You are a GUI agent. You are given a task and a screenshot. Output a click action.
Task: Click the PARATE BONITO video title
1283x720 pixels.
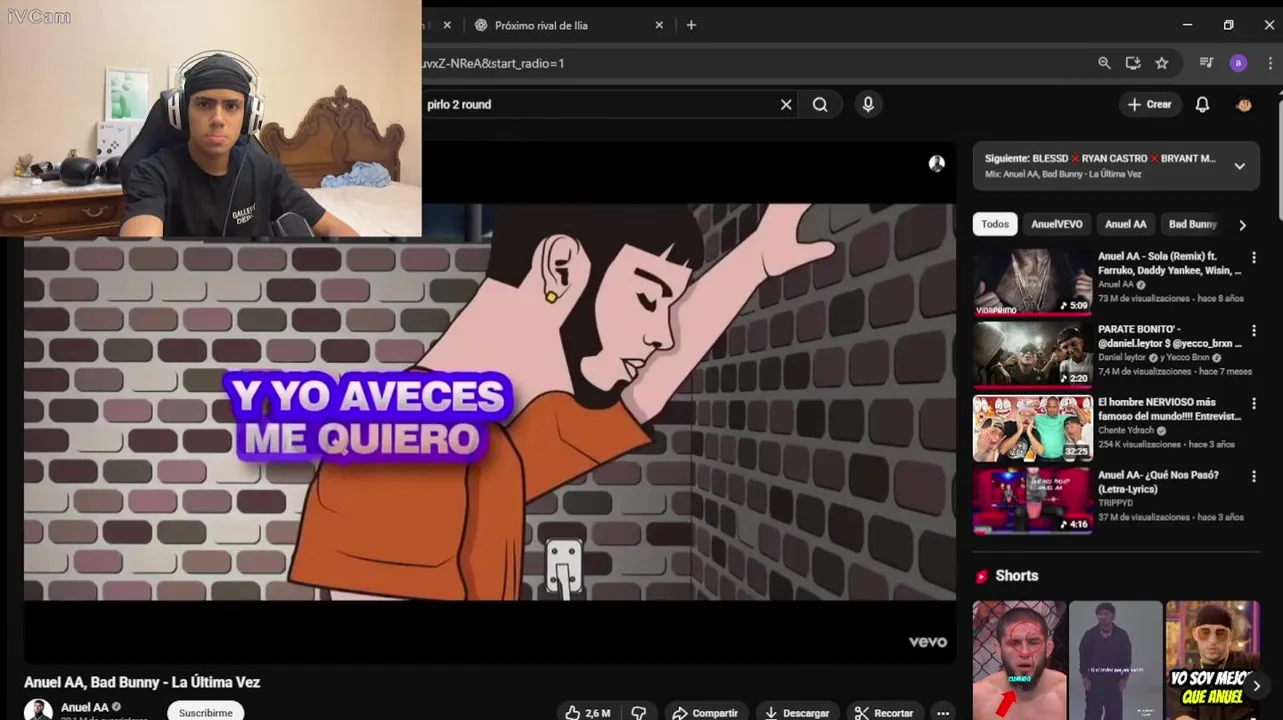[1169, 336]
